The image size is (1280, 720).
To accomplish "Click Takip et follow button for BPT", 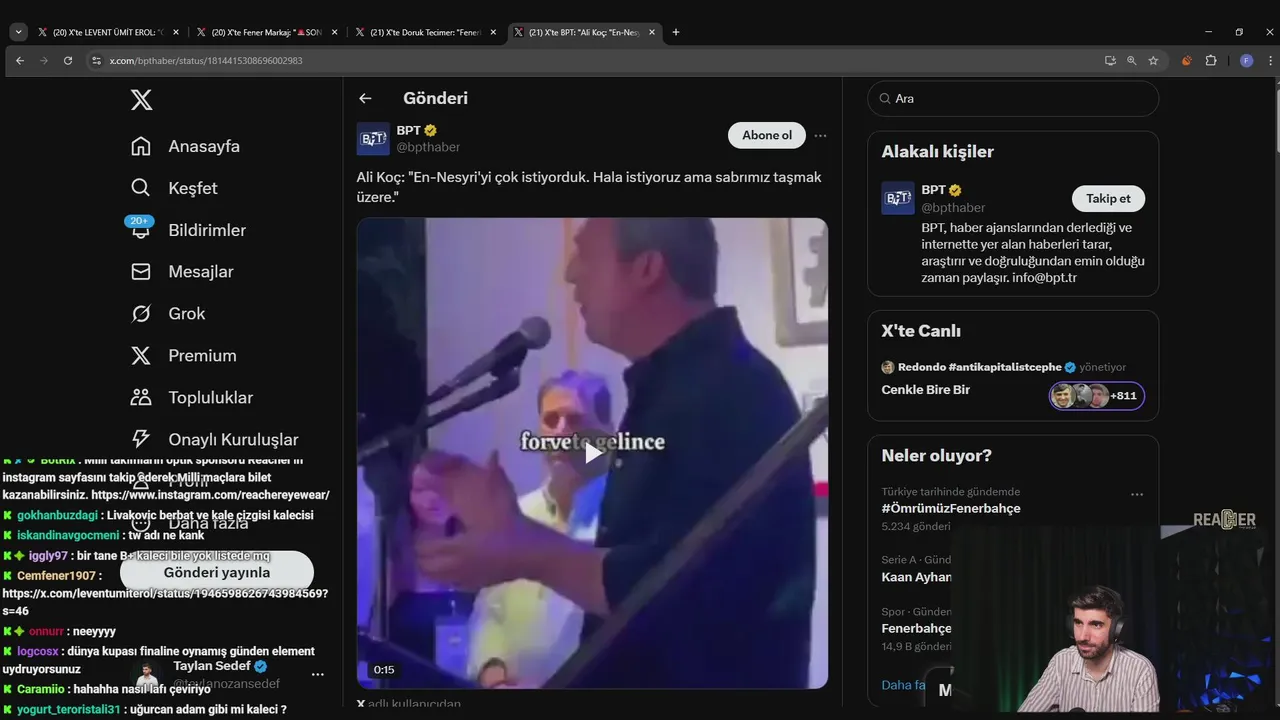I will [x=1108, y=199].
